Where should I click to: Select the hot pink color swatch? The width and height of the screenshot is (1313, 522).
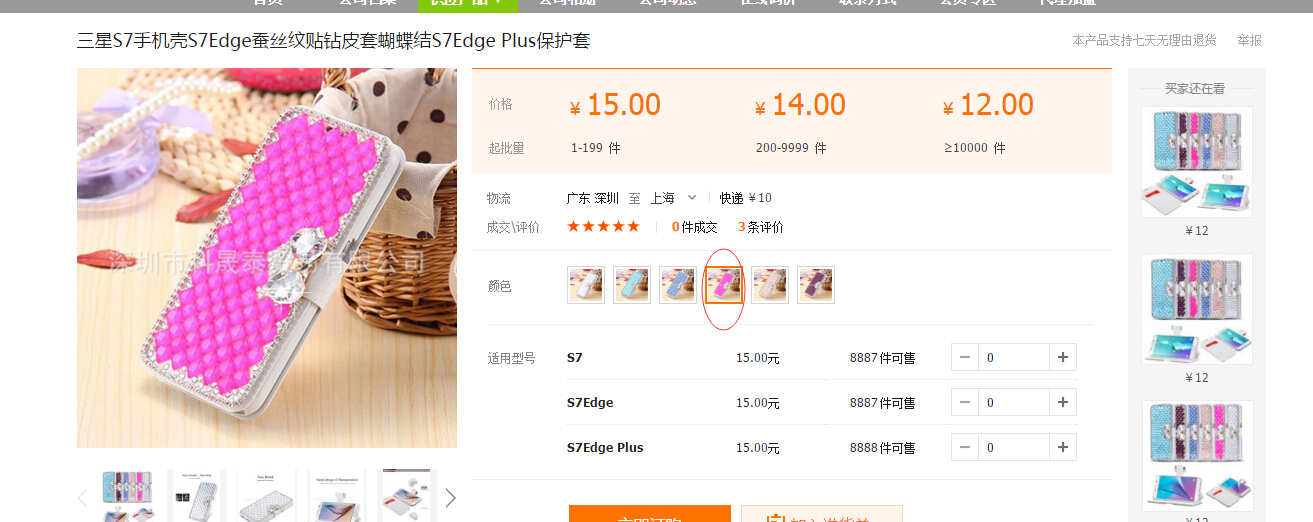724,285
